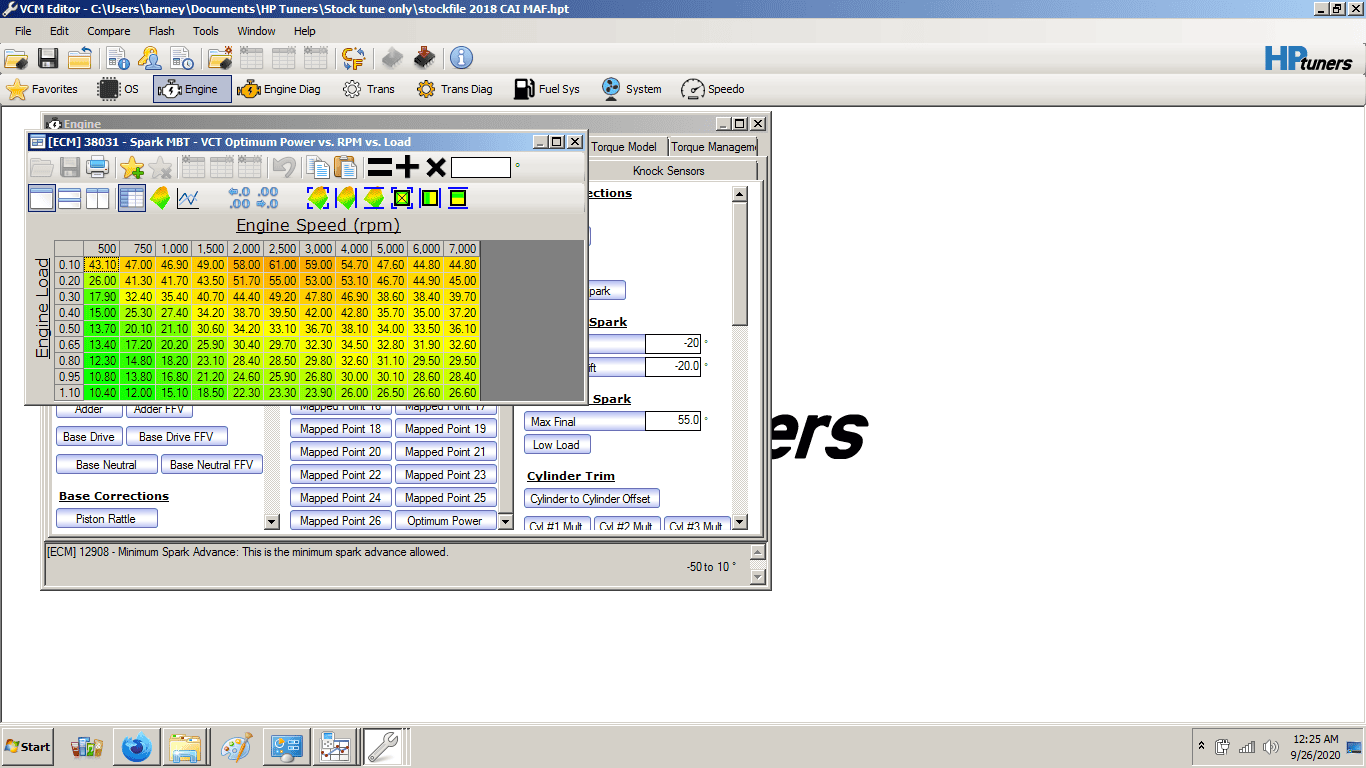Click the Low Load button

click(556, 445)
